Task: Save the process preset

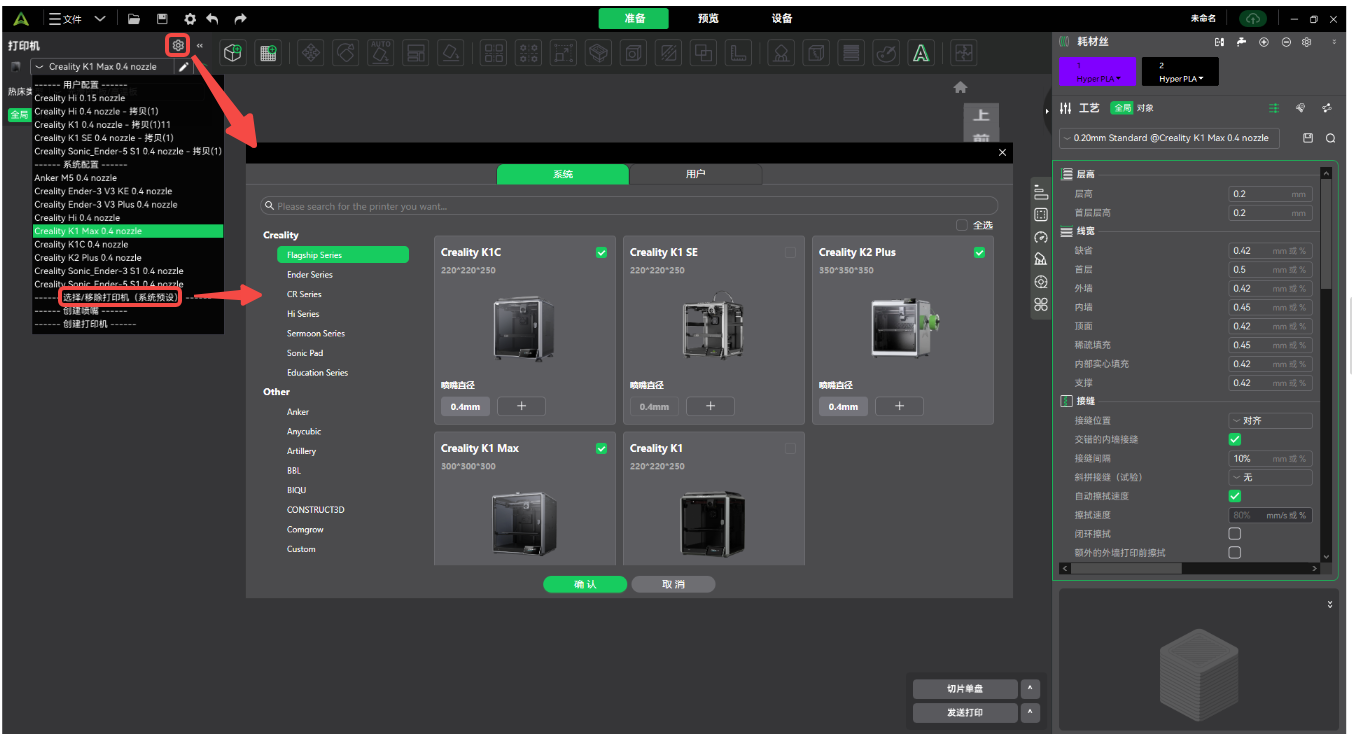Action: pyautogui.click(x=1308, y=138)
